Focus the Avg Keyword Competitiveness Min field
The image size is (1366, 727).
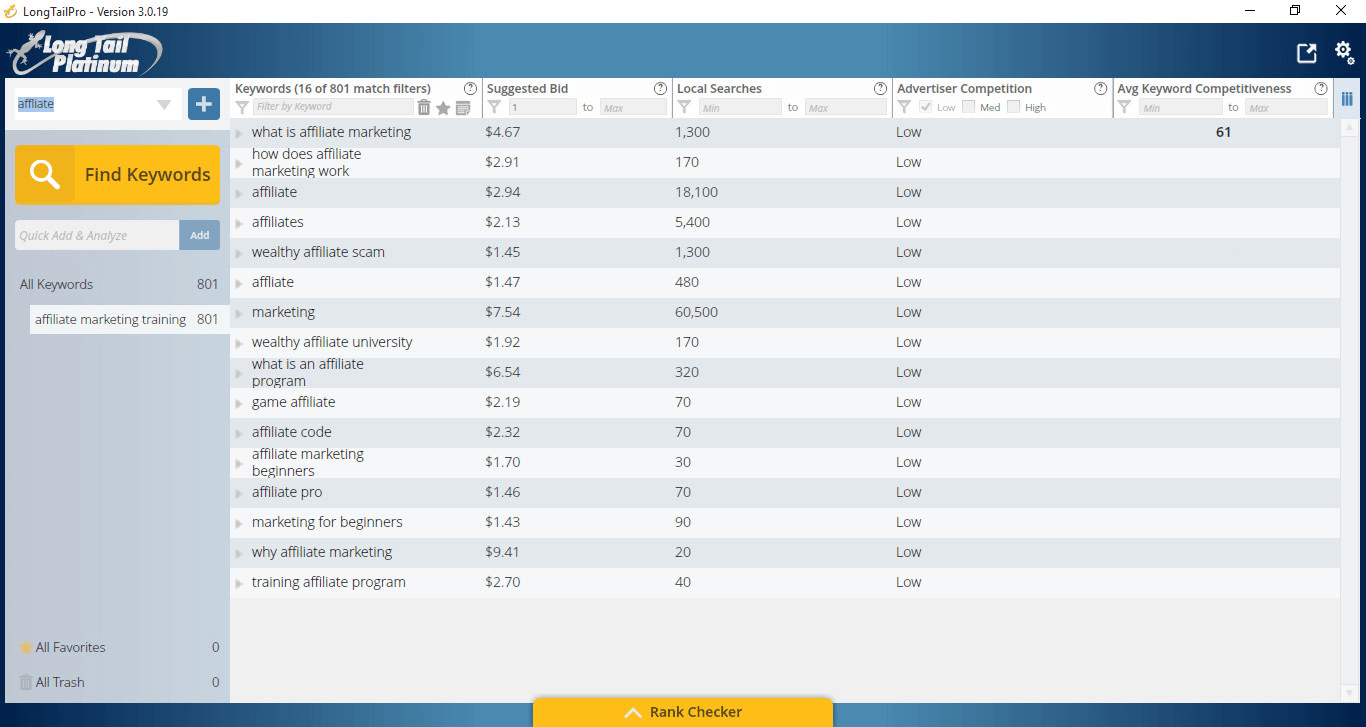click(1180, 107)
